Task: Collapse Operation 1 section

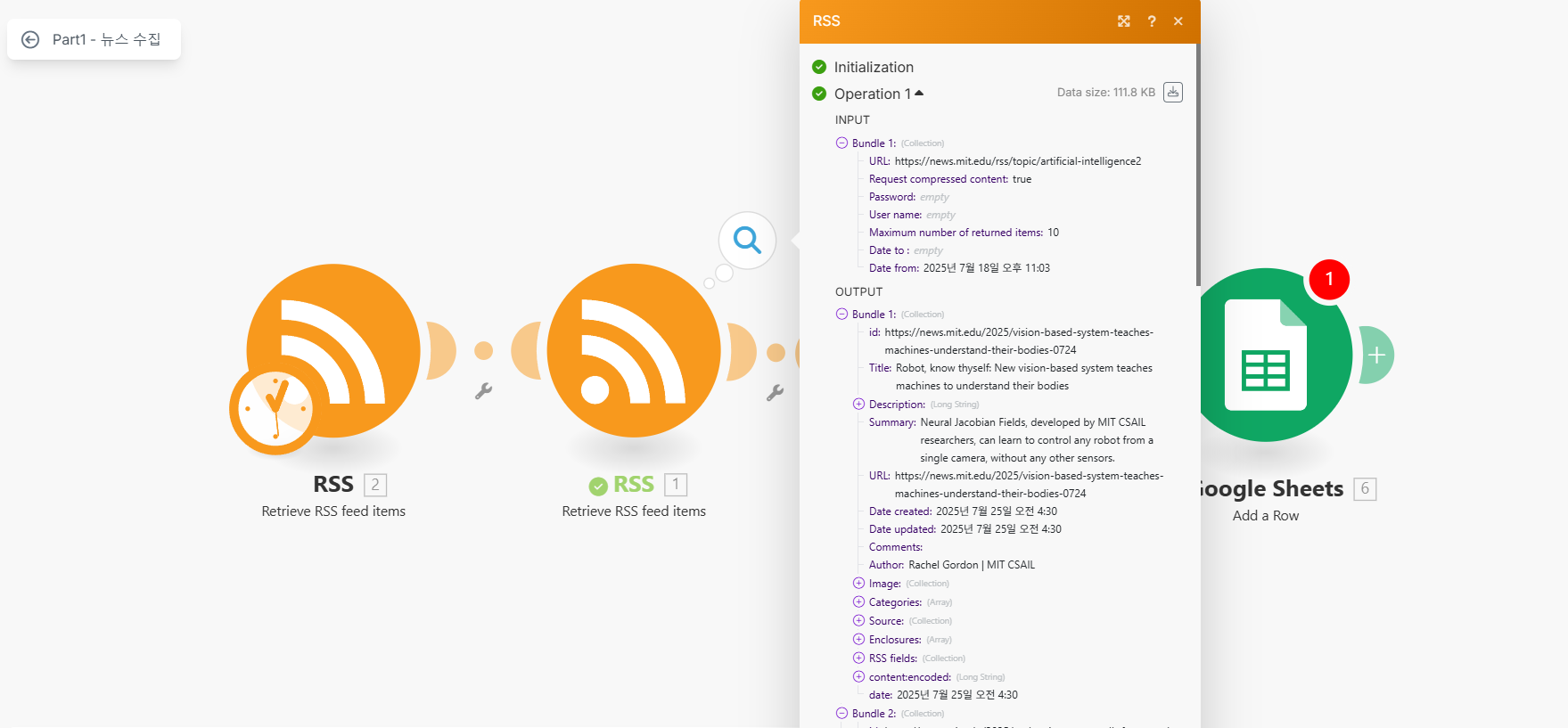Action: pos(919,93)
